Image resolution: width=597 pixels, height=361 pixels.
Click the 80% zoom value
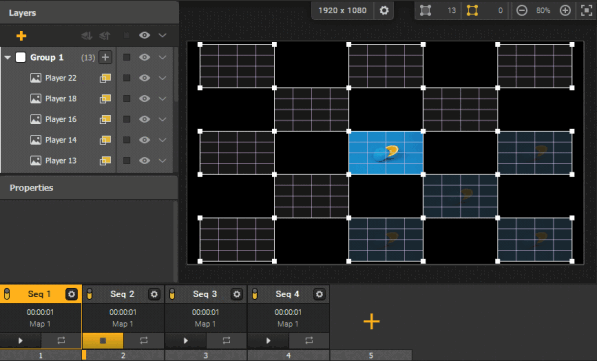click(x=543, y=10)
